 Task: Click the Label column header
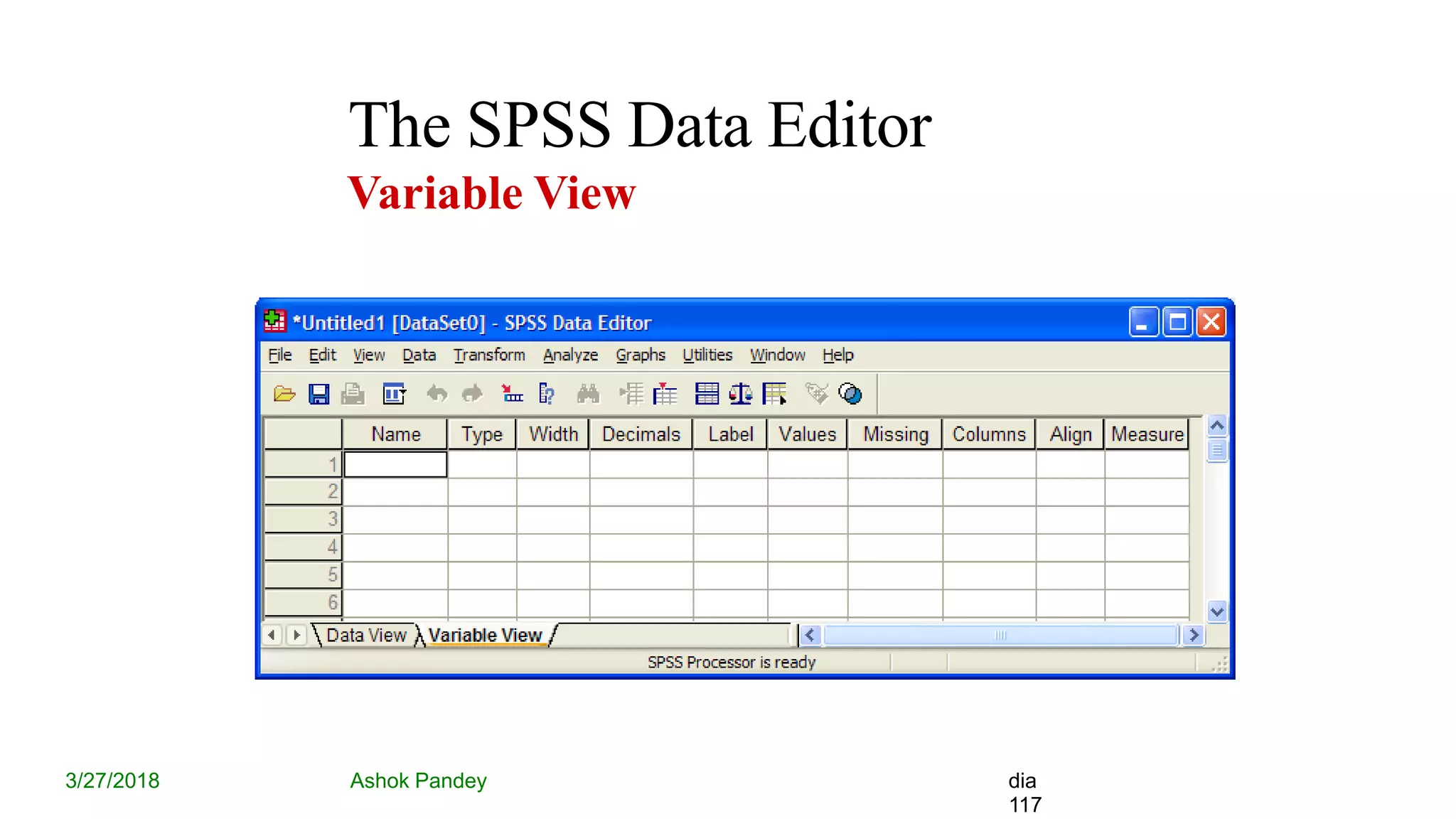pyautogui.click(x=730, y=434)
